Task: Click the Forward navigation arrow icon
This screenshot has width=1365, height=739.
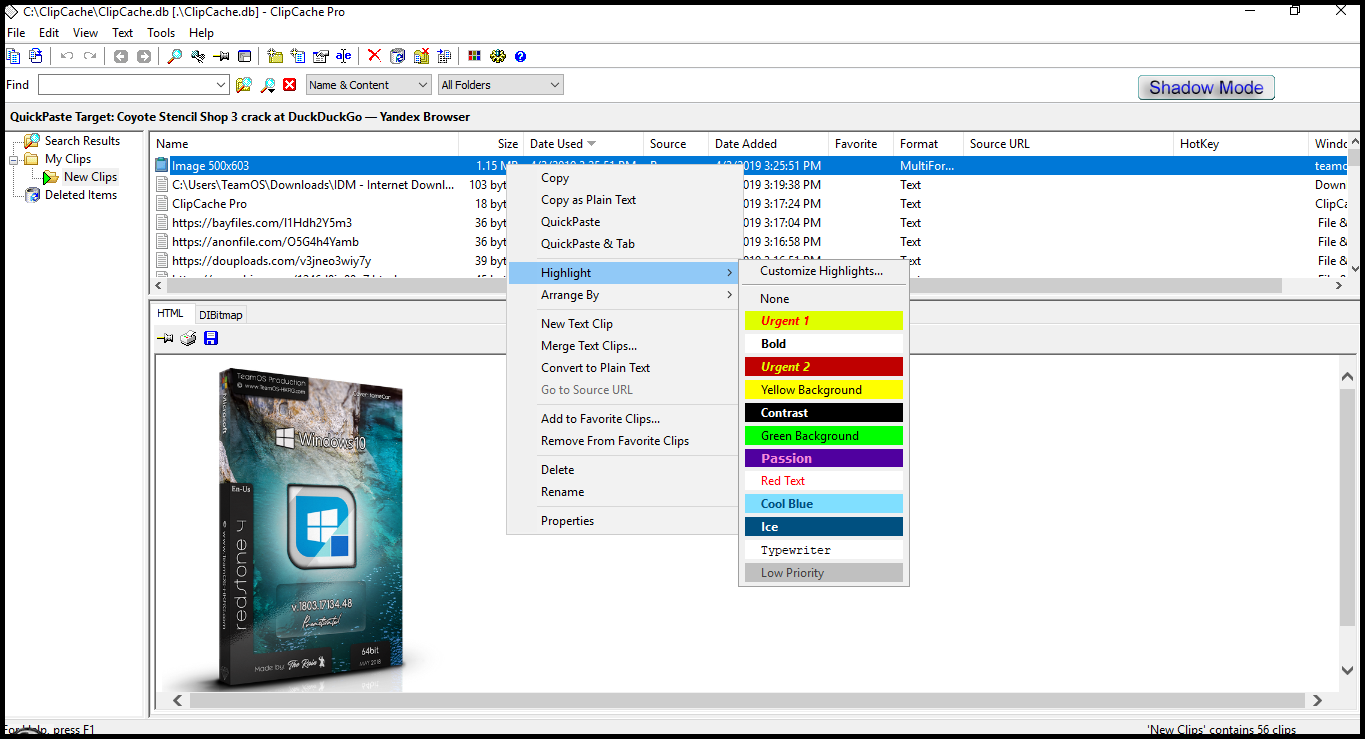Action: tap(144, 56)
